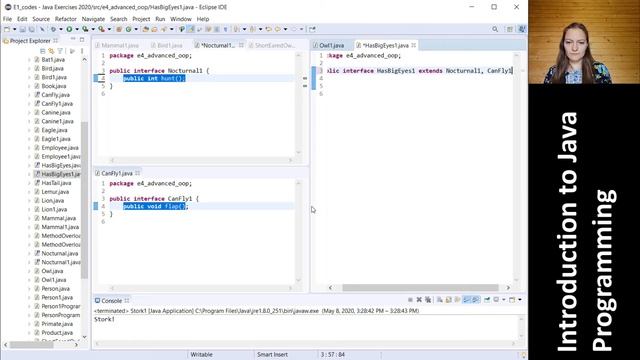The width and height of the screenshot is (640, 360).
Task: Toggle Mark Occurrences toolbar button
Action: pos(191,29)
